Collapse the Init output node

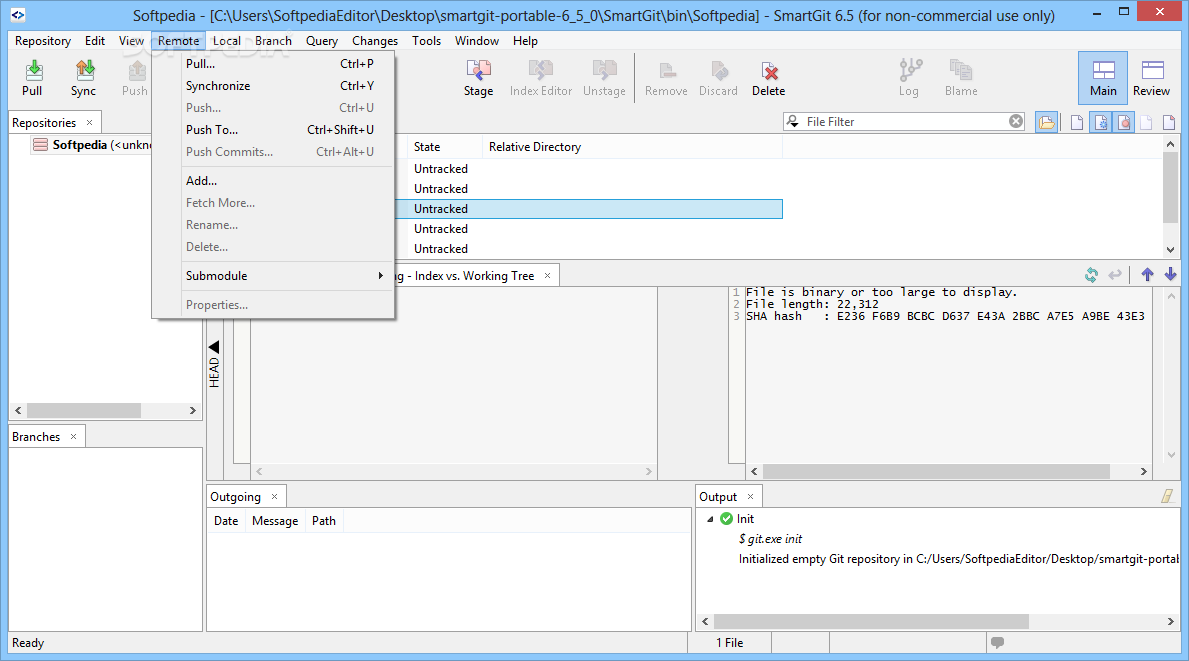[x=711, y=519]
